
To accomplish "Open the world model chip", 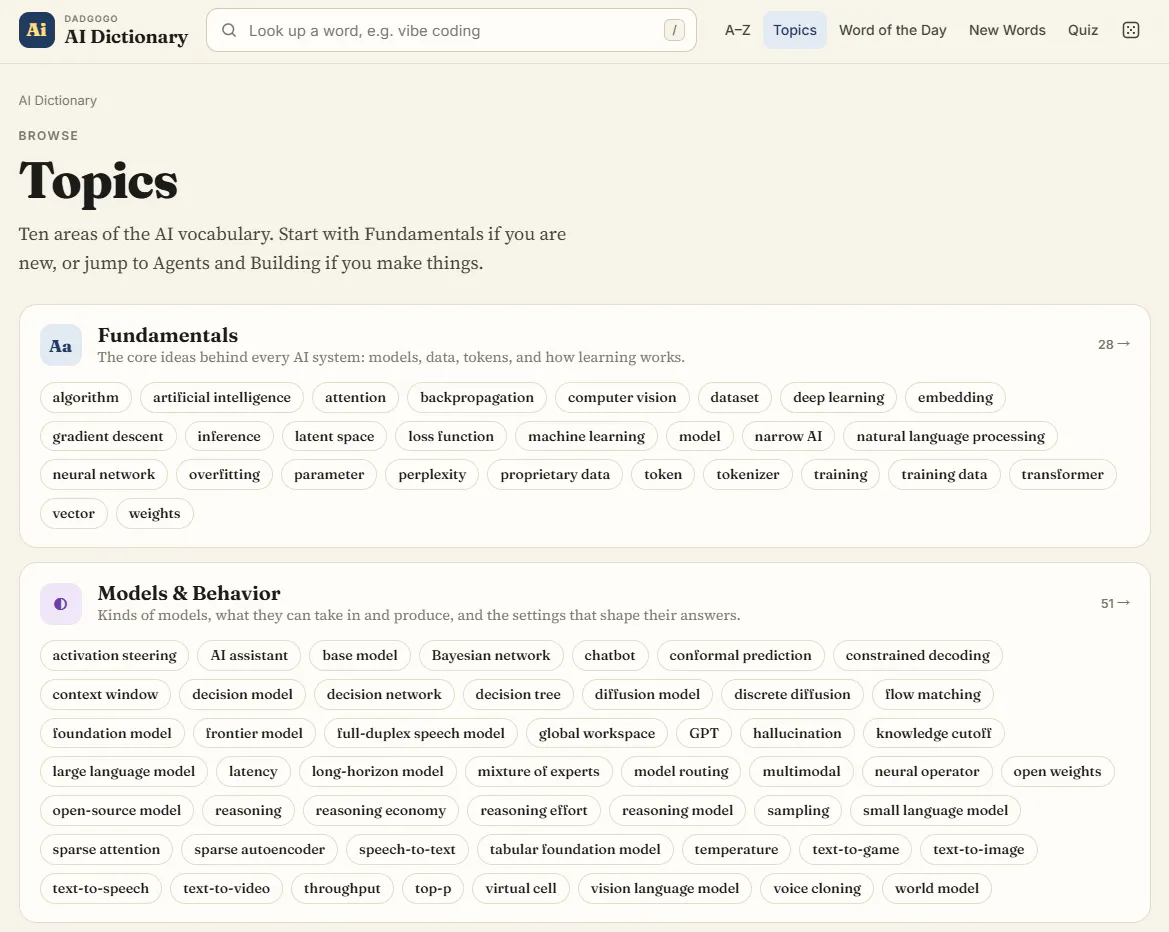I will (937, 888).
